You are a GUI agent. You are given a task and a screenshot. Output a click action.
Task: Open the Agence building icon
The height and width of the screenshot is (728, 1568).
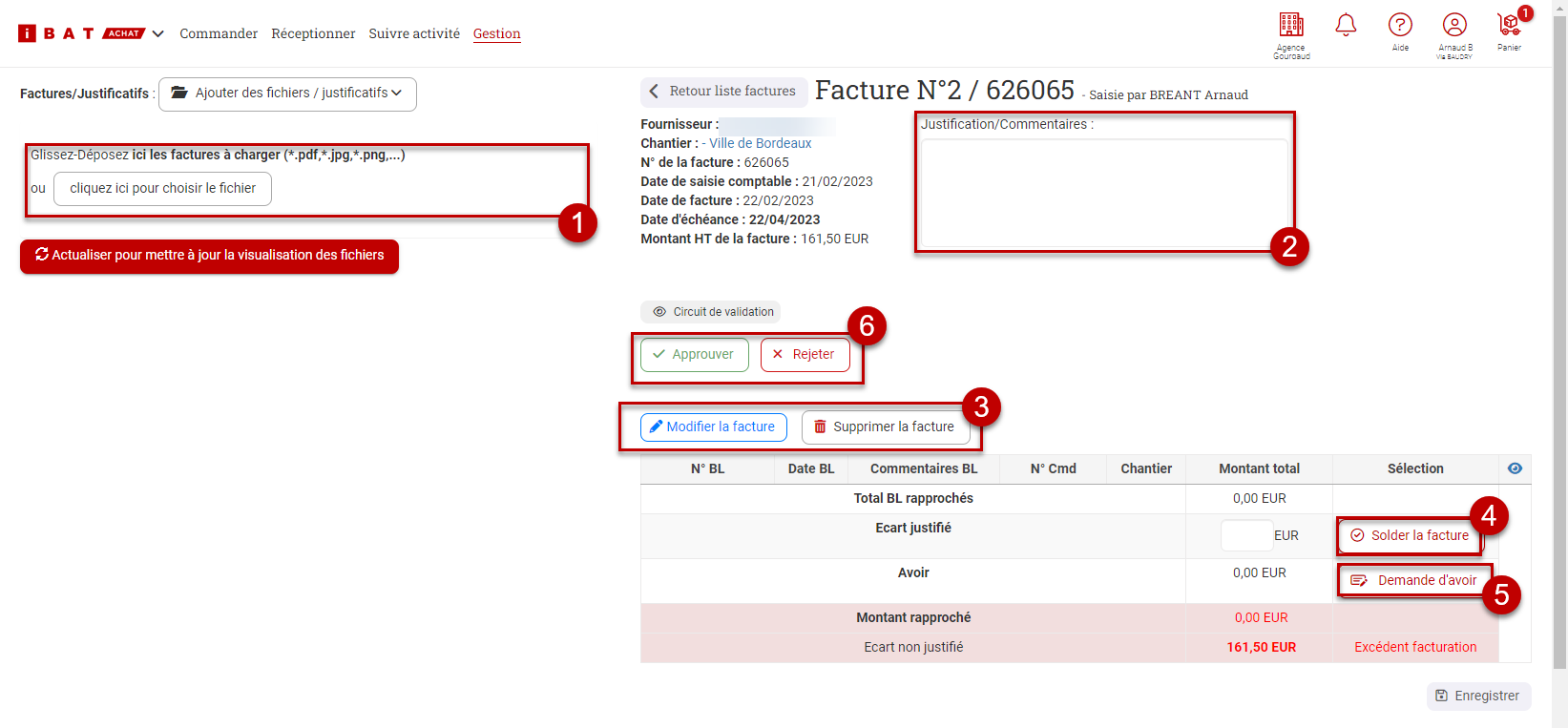tap(1290, 26)
